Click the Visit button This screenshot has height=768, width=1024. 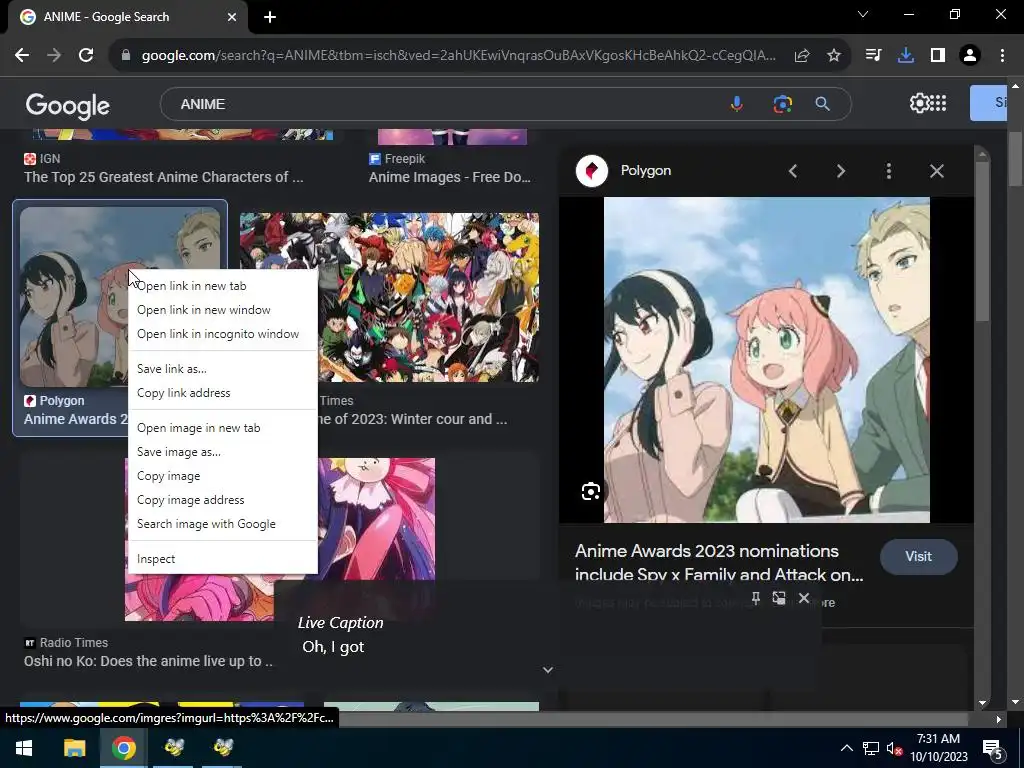pos(918,556)
